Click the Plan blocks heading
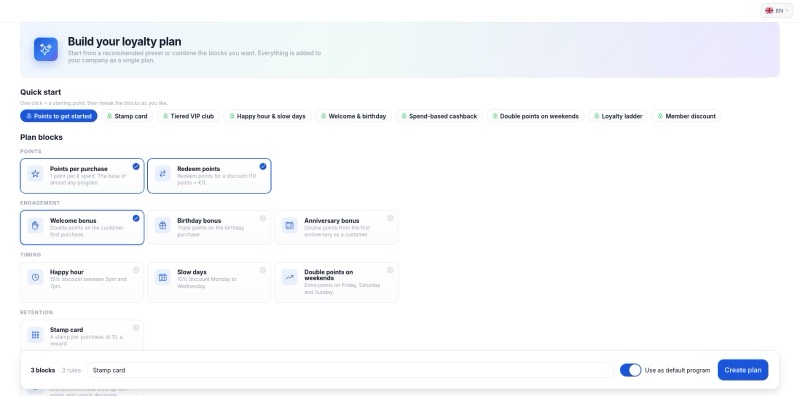800x396 pixels. [41, 137]
